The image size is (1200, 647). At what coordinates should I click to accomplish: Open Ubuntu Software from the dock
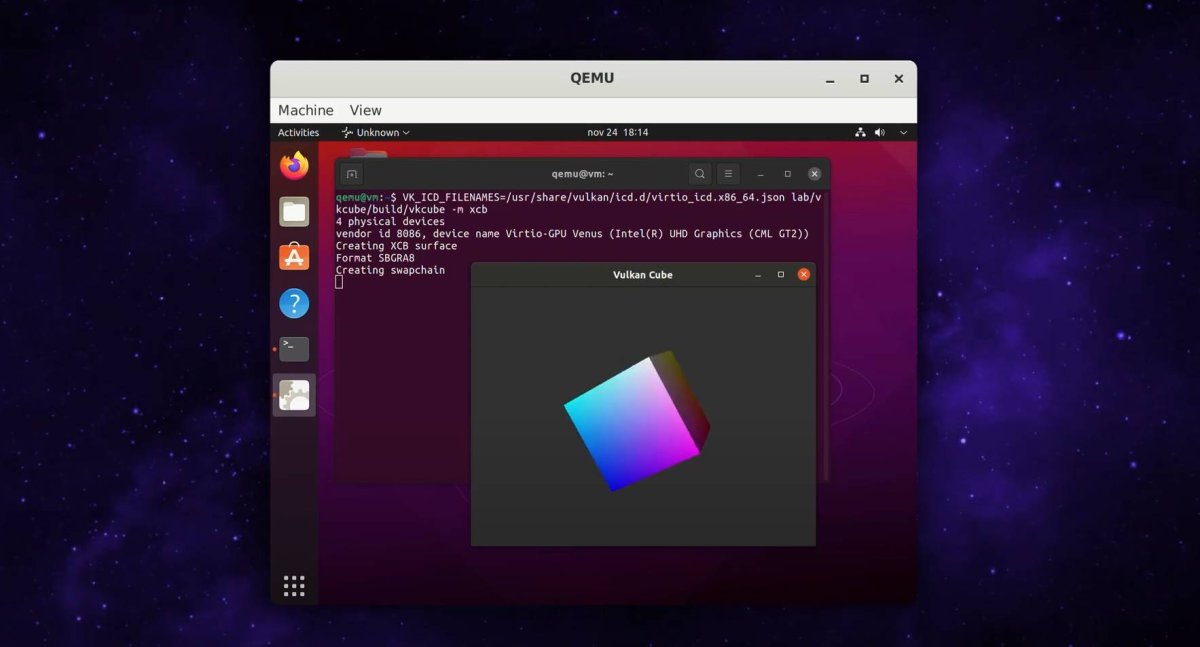coord(294,257)
